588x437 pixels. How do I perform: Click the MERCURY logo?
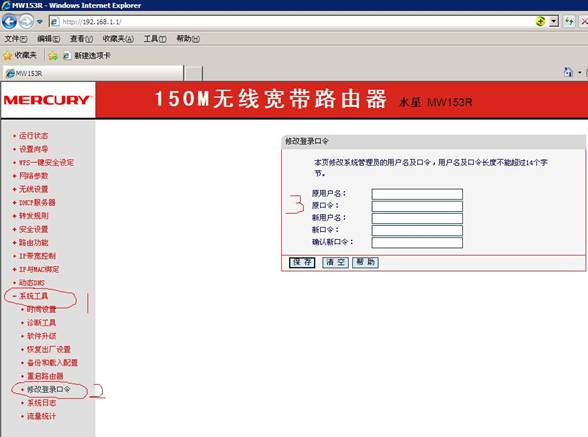pos(47,100)
